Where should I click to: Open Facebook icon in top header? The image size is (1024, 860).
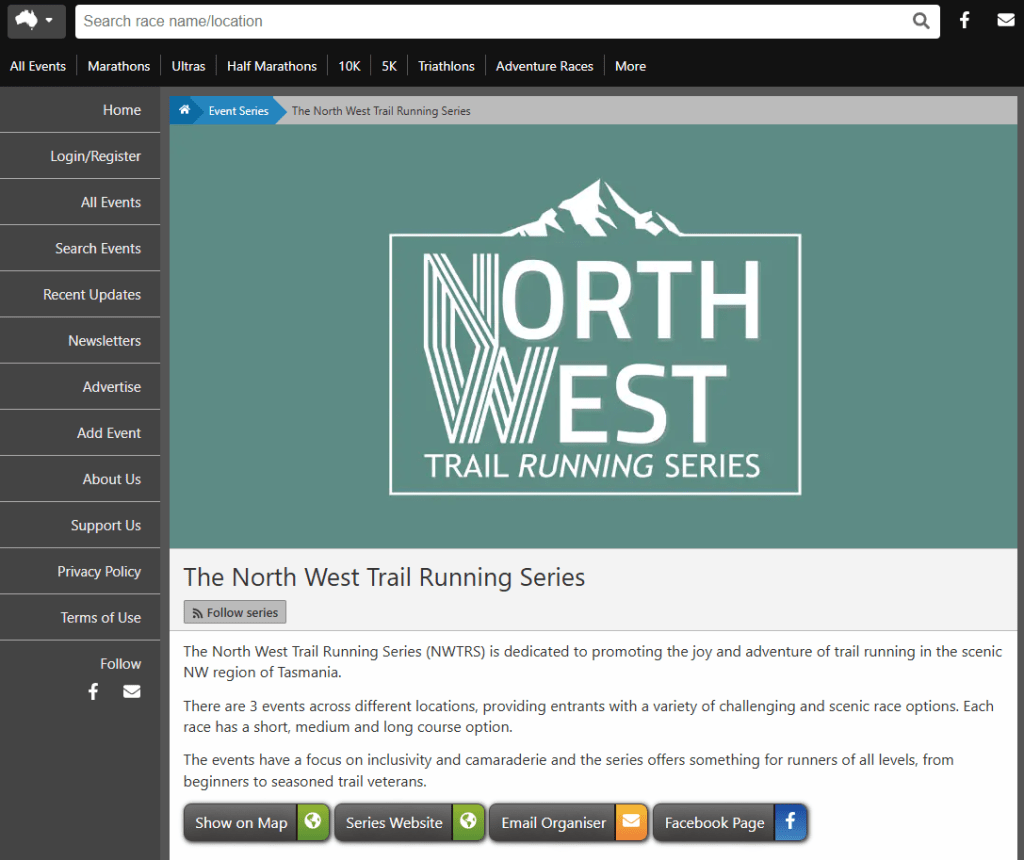point(965,21)
